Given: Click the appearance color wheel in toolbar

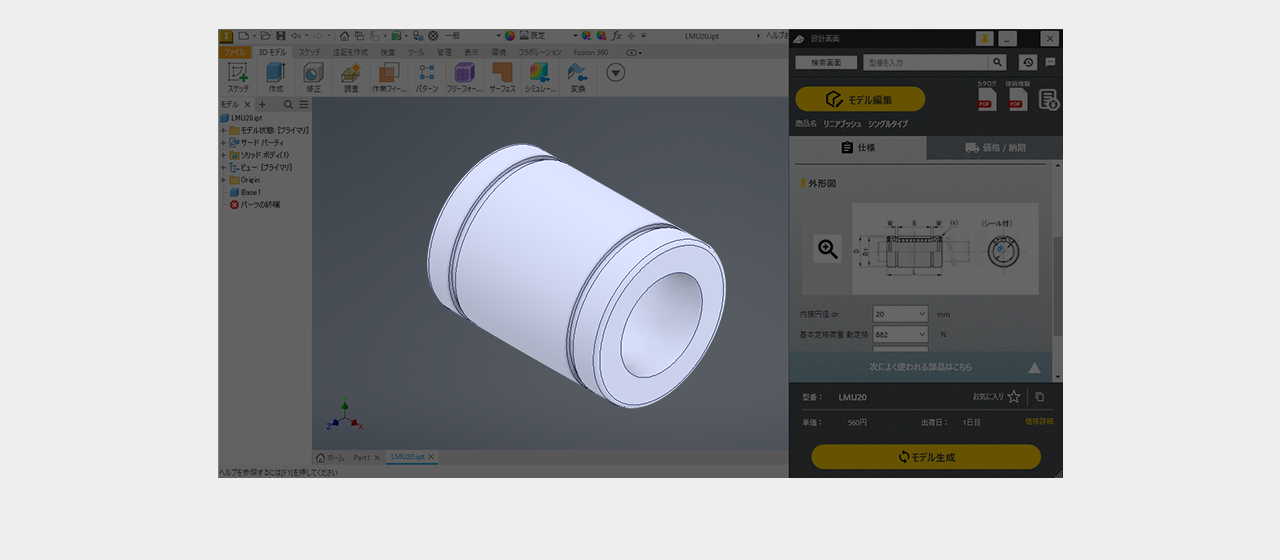Looking at the screenshot, I should pos(510,35).
